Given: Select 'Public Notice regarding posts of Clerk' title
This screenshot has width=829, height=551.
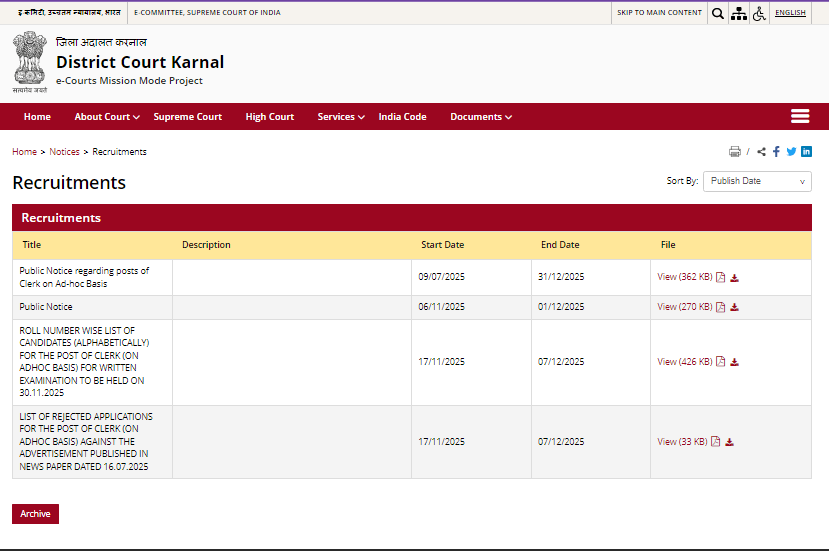Looking at the screenshot, I should (84, 277).
